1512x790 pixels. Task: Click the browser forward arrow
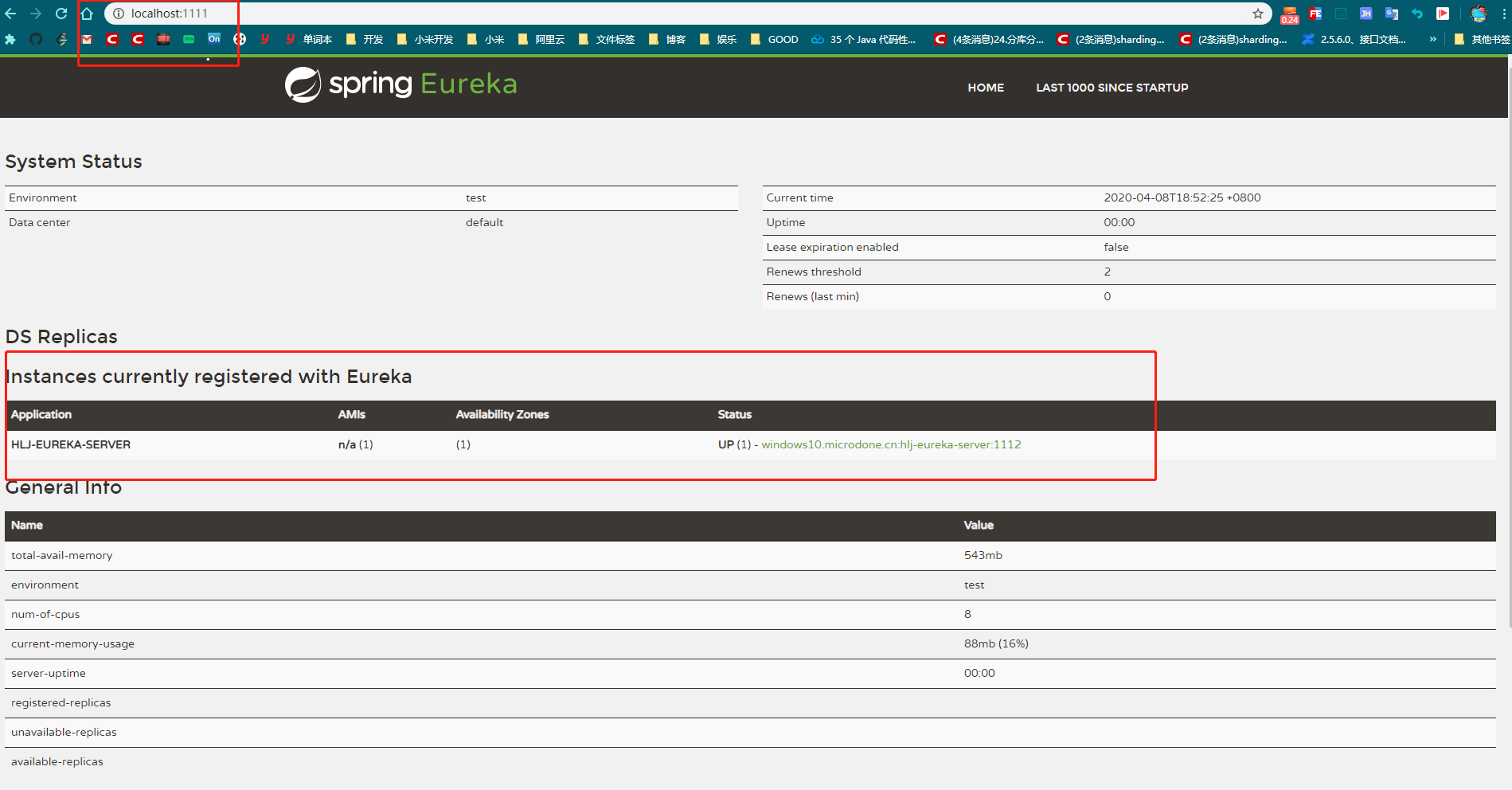pyautogui.click(x=36, y=14)
